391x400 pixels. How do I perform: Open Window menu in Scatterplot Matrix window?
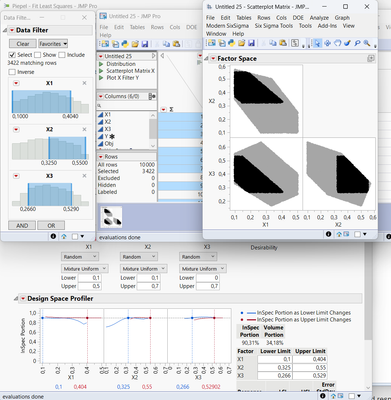216,34
